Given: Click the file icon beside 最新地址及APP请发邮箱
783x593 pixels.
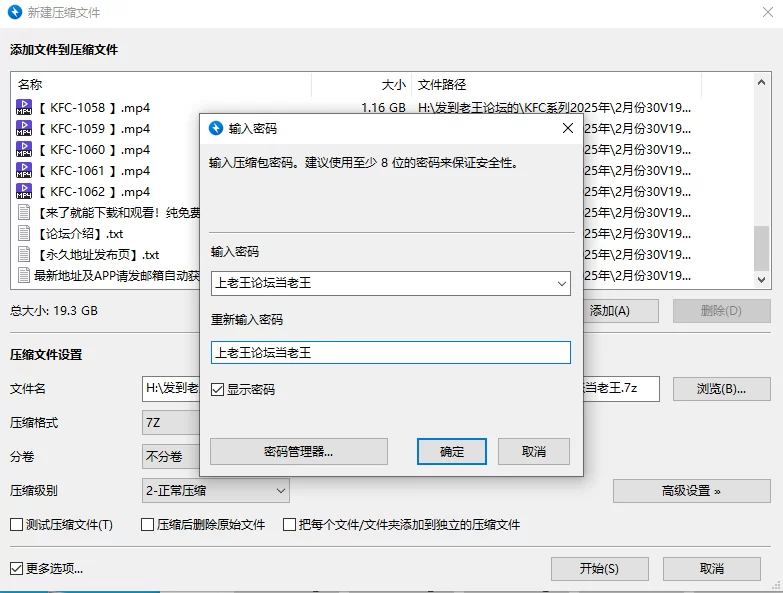Looking at the screenshot, I should point(24,275).
